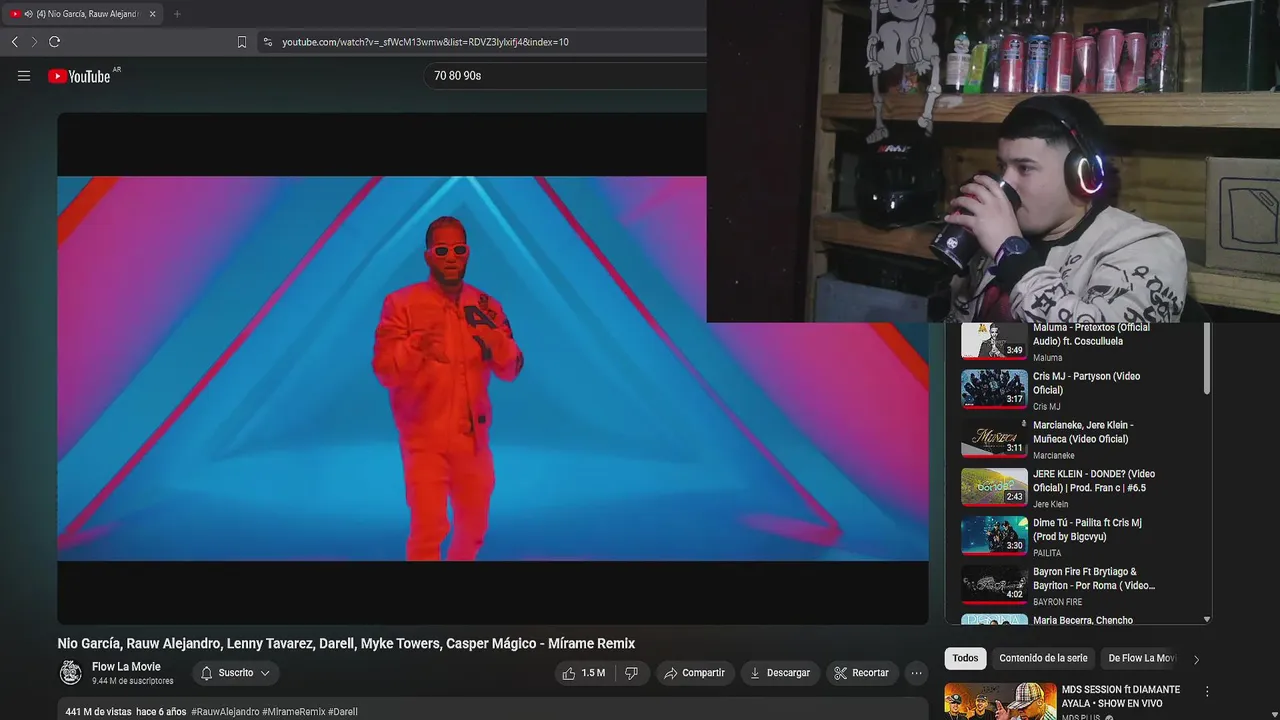Click the playlist panel scrollbar thumb
Screen dimensions: 1280x720
pyautogui.click(x=1207, y=358)
